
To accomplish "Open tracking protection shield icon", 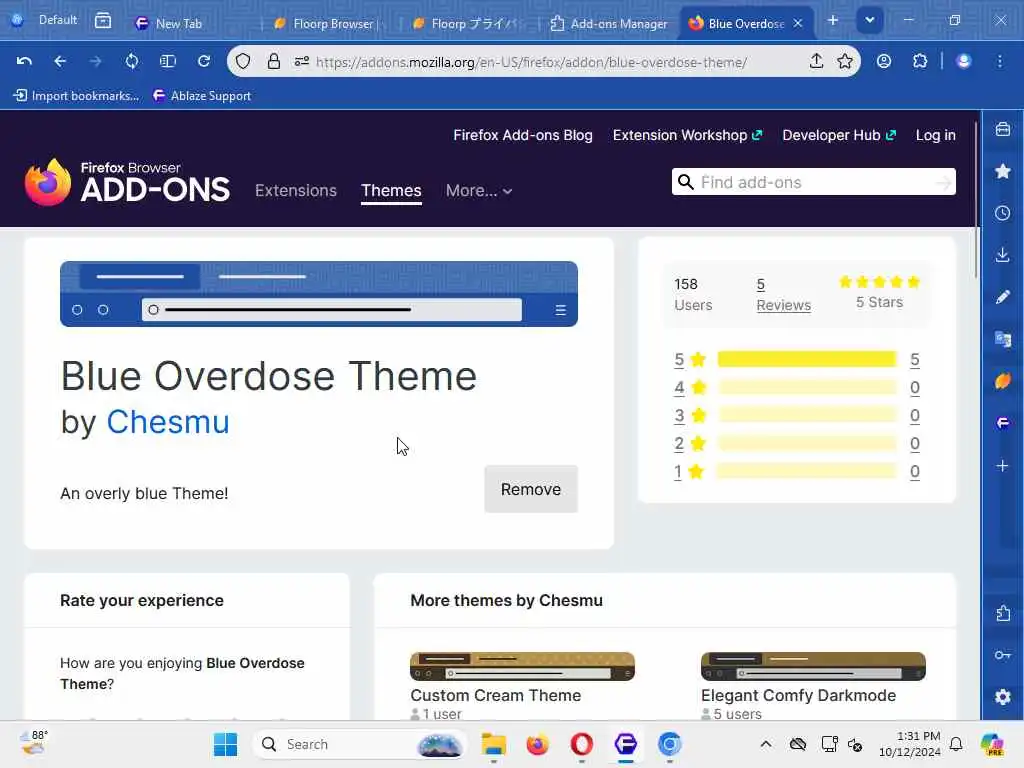I will (243, 61).
